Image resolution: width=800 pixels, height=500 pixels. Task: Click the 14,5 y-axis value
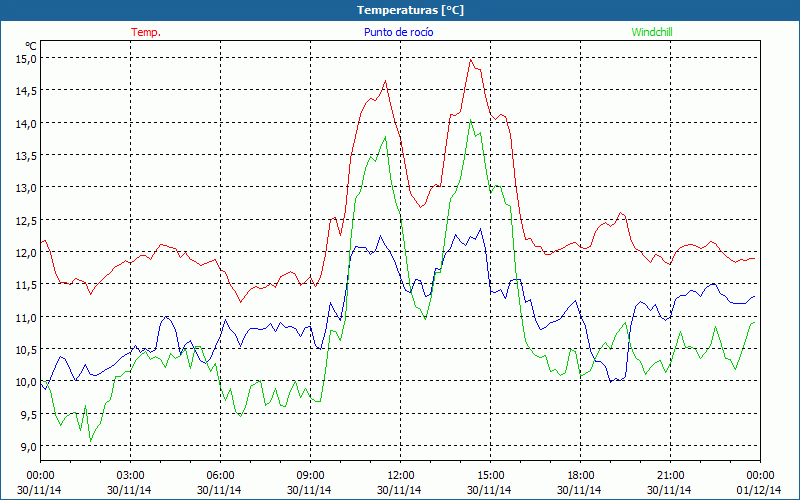27,90
